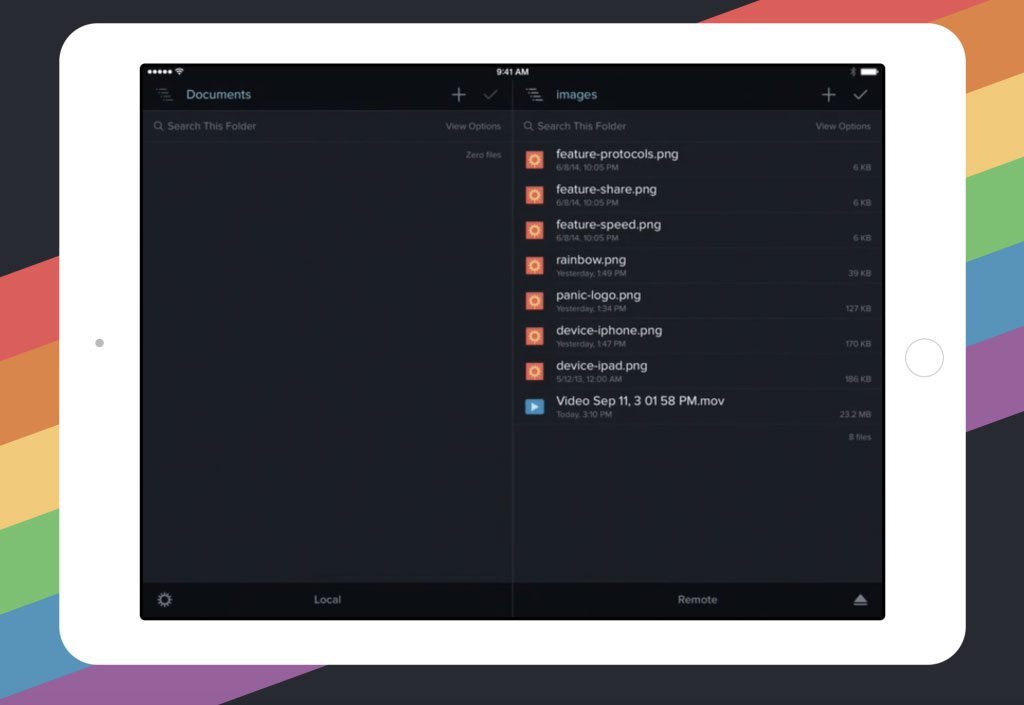The image size is (1024, 705).
Task: Search icon in images pane
Action: (528, 126)
